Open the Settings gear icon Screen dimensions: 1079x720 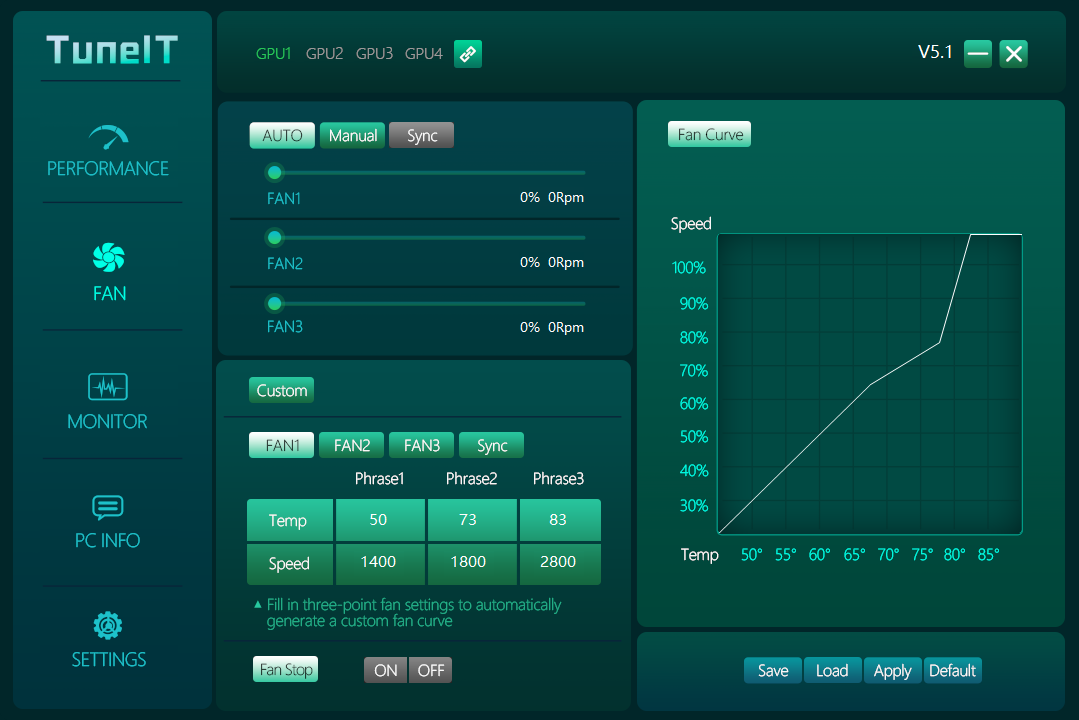coord(108,626)
